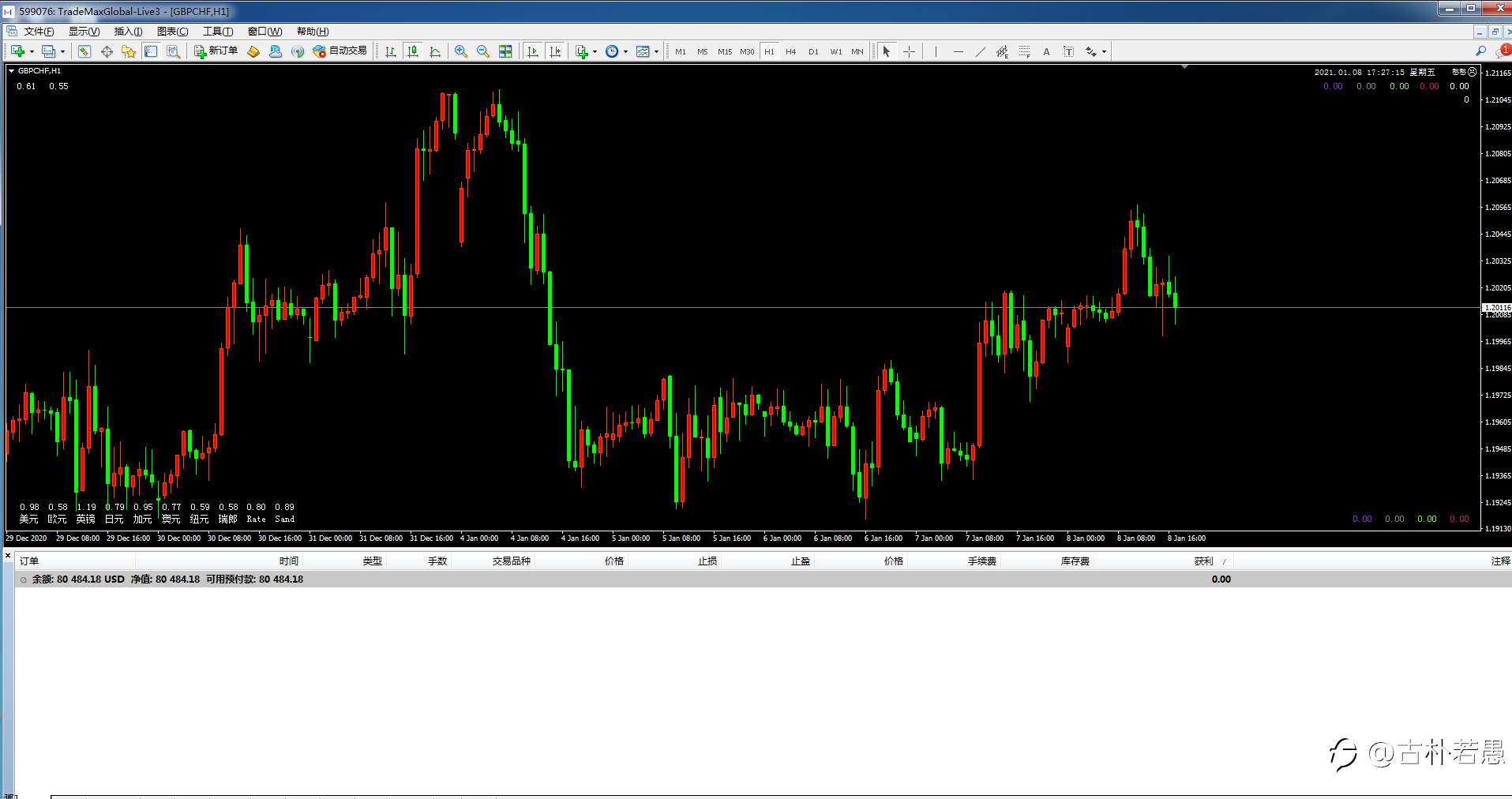
Task: Close the Terminal panel with x
Action: 8,557
